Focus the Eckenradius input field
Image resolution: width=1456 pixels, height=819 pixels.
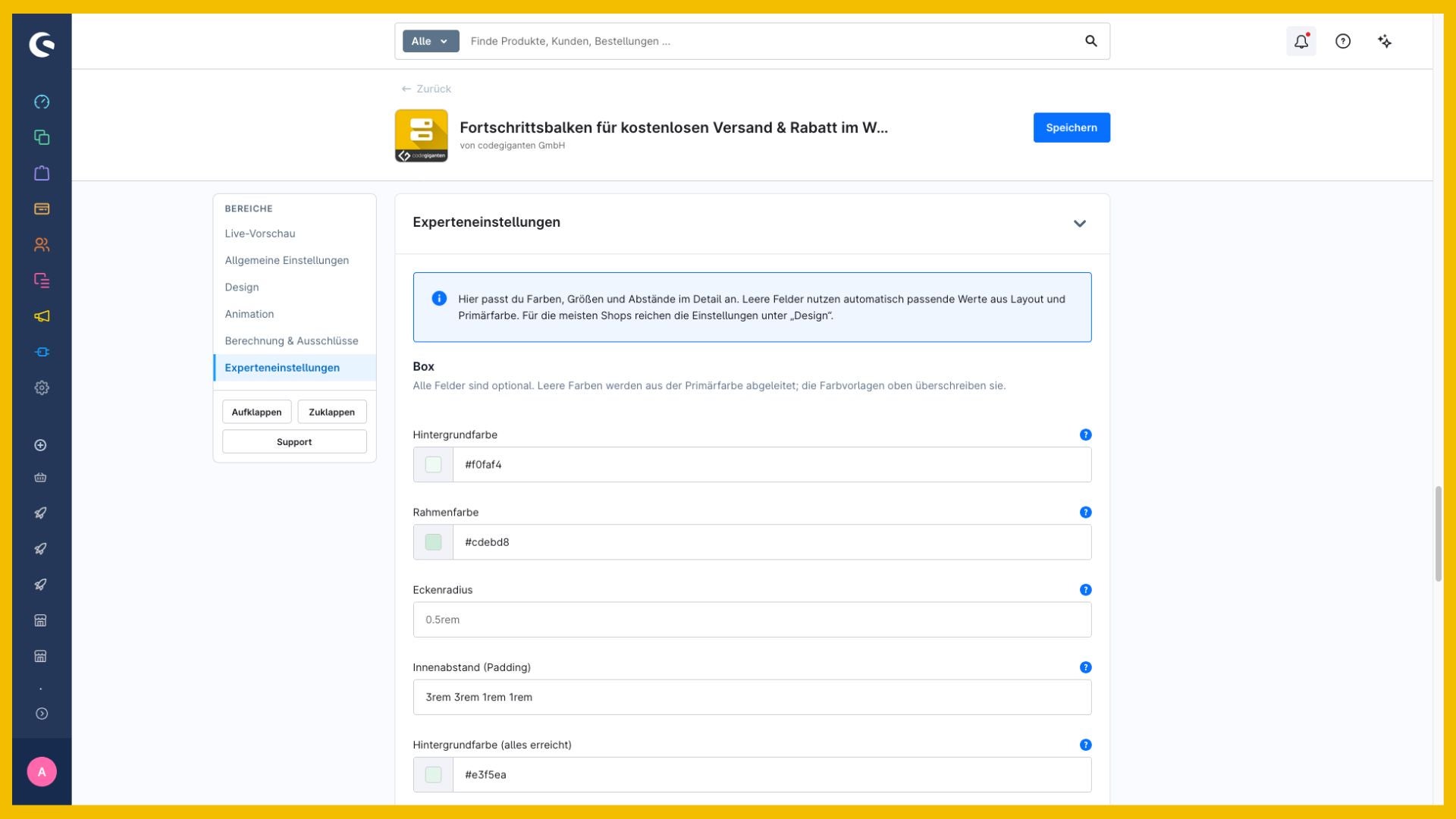click(x=752, y=620)
